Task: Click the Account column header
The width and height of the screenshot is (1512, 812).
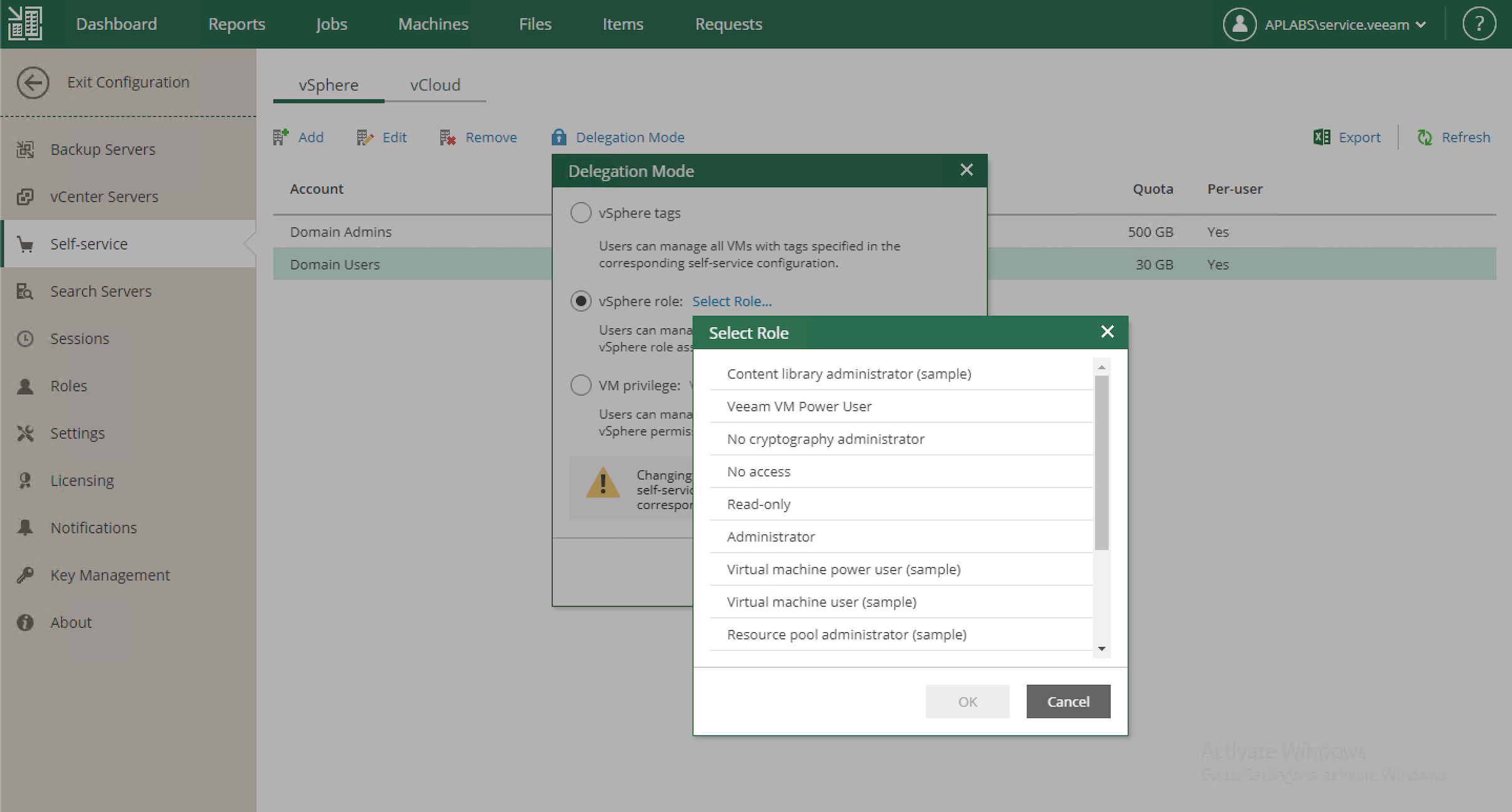Action: tap(316, 189)
